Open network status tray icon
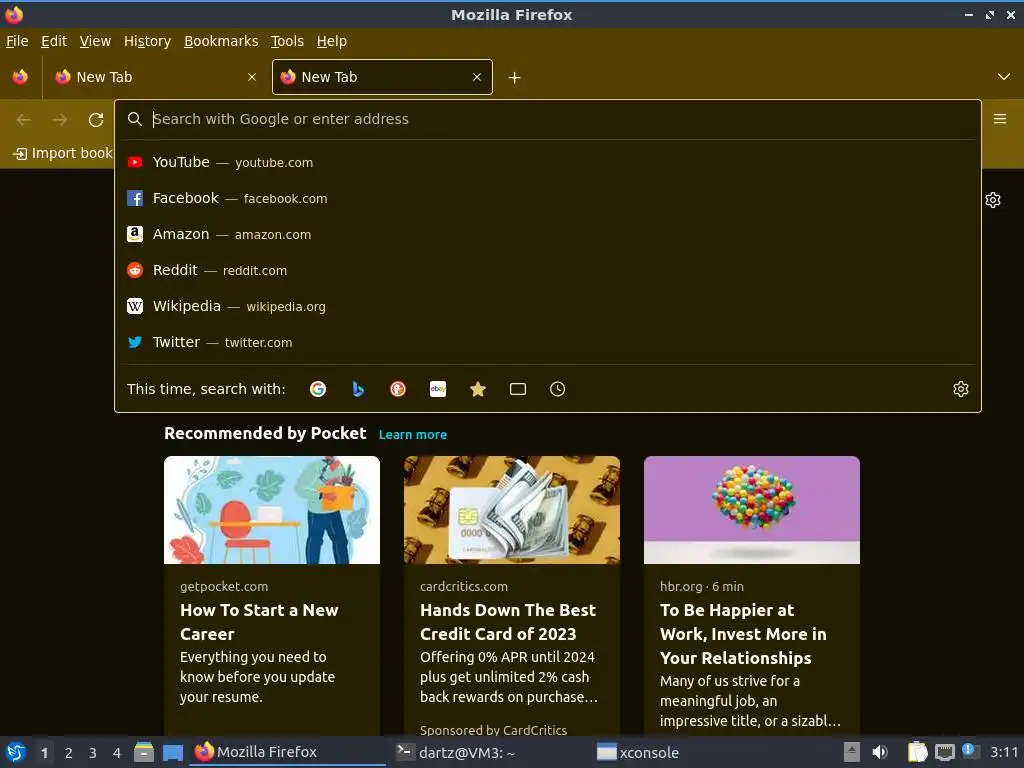This screenshot has height=768, width=1024. point(944,752)
